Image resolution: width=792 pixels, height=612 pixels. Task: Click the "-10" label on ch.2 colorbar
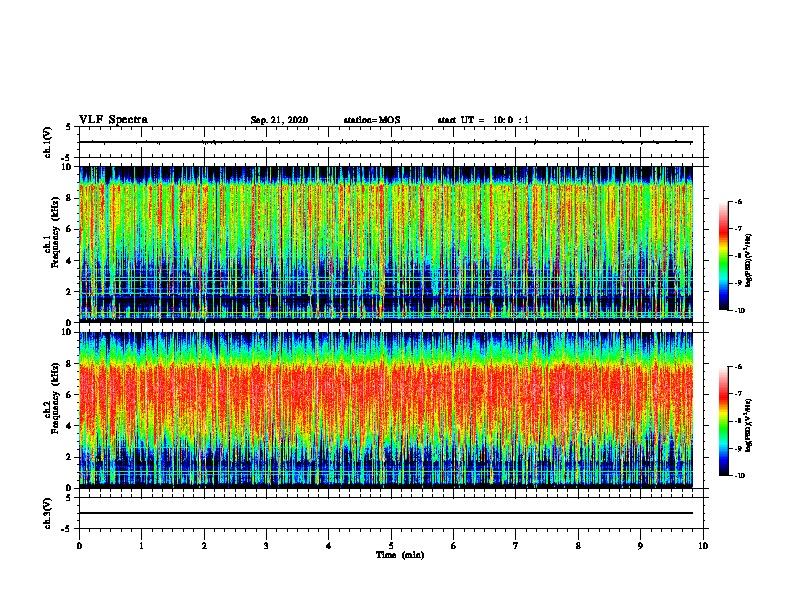click(x=739, y=476)
